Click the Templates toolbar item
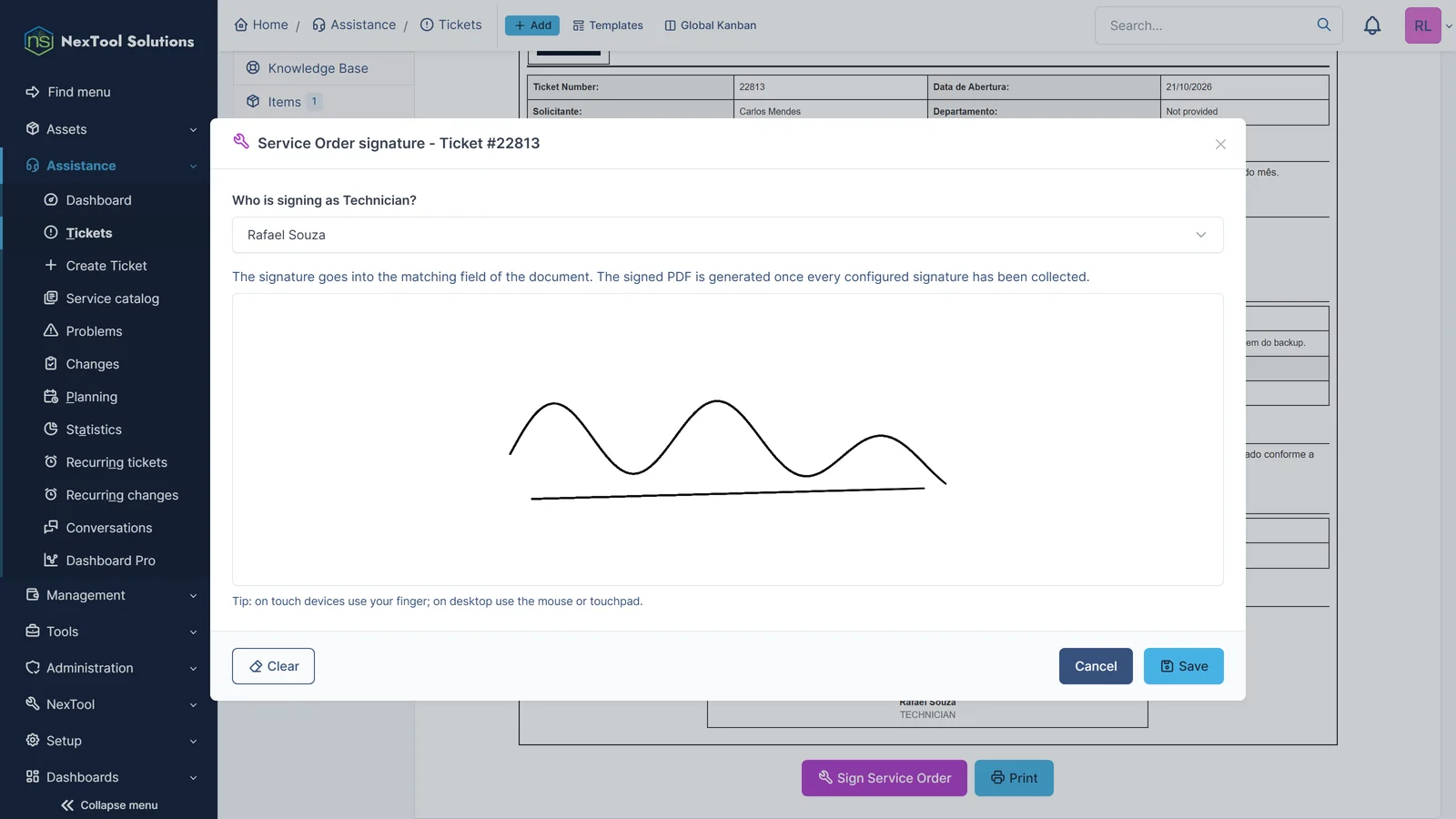The width and height of the screenshot is (1456, 819). 608,25
